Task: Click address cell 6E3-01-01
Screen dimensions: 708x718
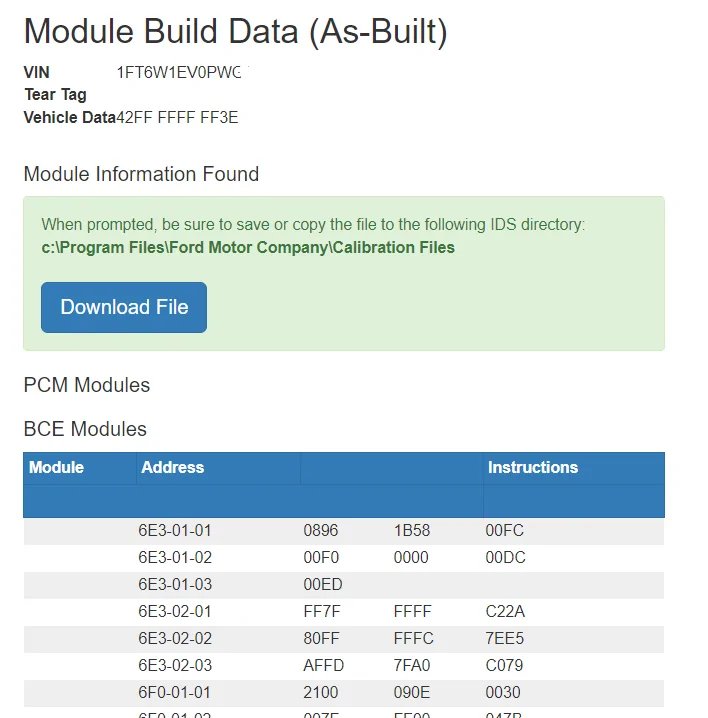Action: pyautogui.click(x=175, y=530)
